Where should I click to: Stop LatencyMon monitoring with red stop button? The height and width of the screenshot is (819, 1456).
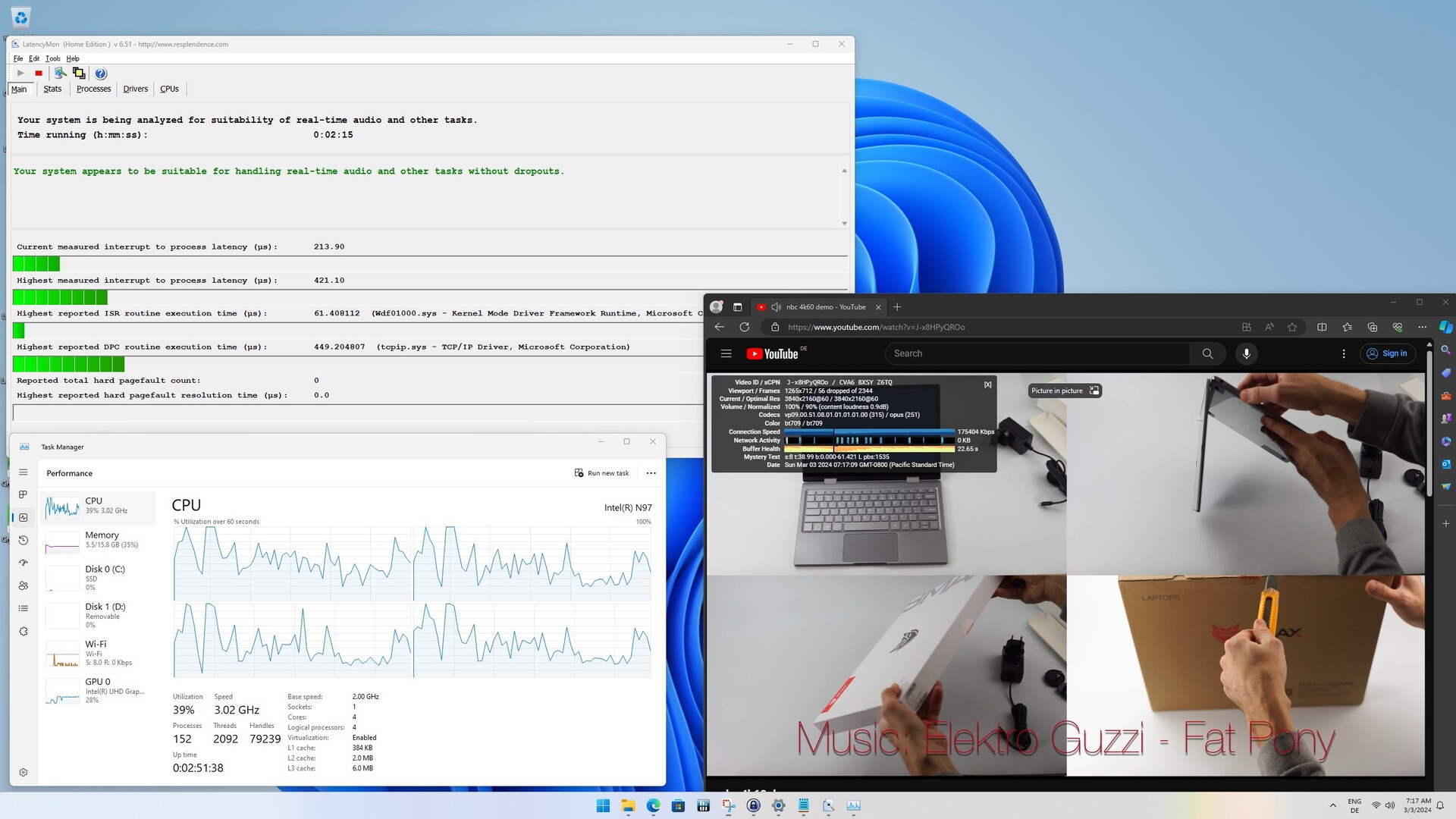pyautogui.click(x=39, y=74)
